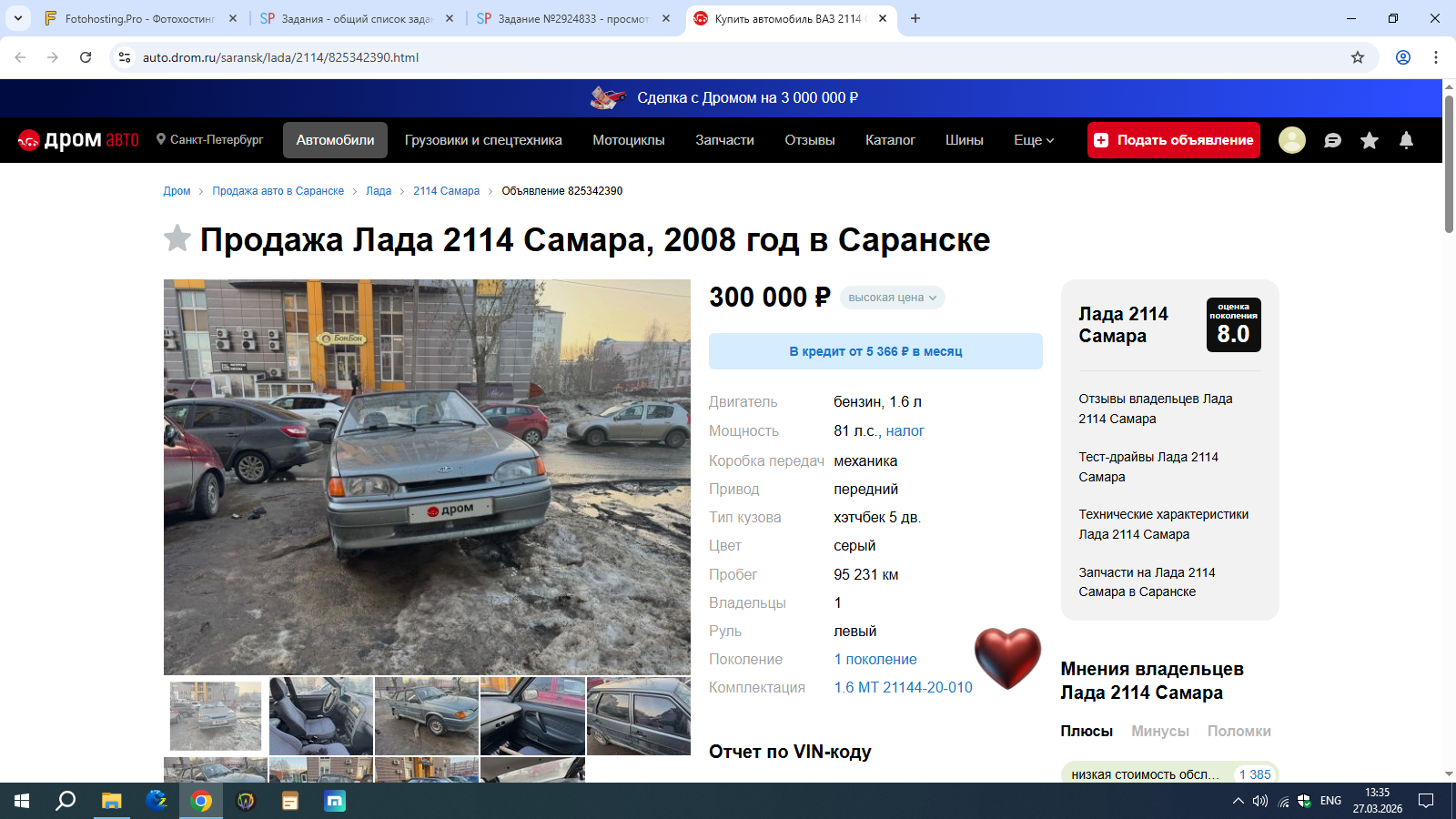Open the 'Автомобили' navigation section
The image size is (1456, 819).
pos(335,140)
